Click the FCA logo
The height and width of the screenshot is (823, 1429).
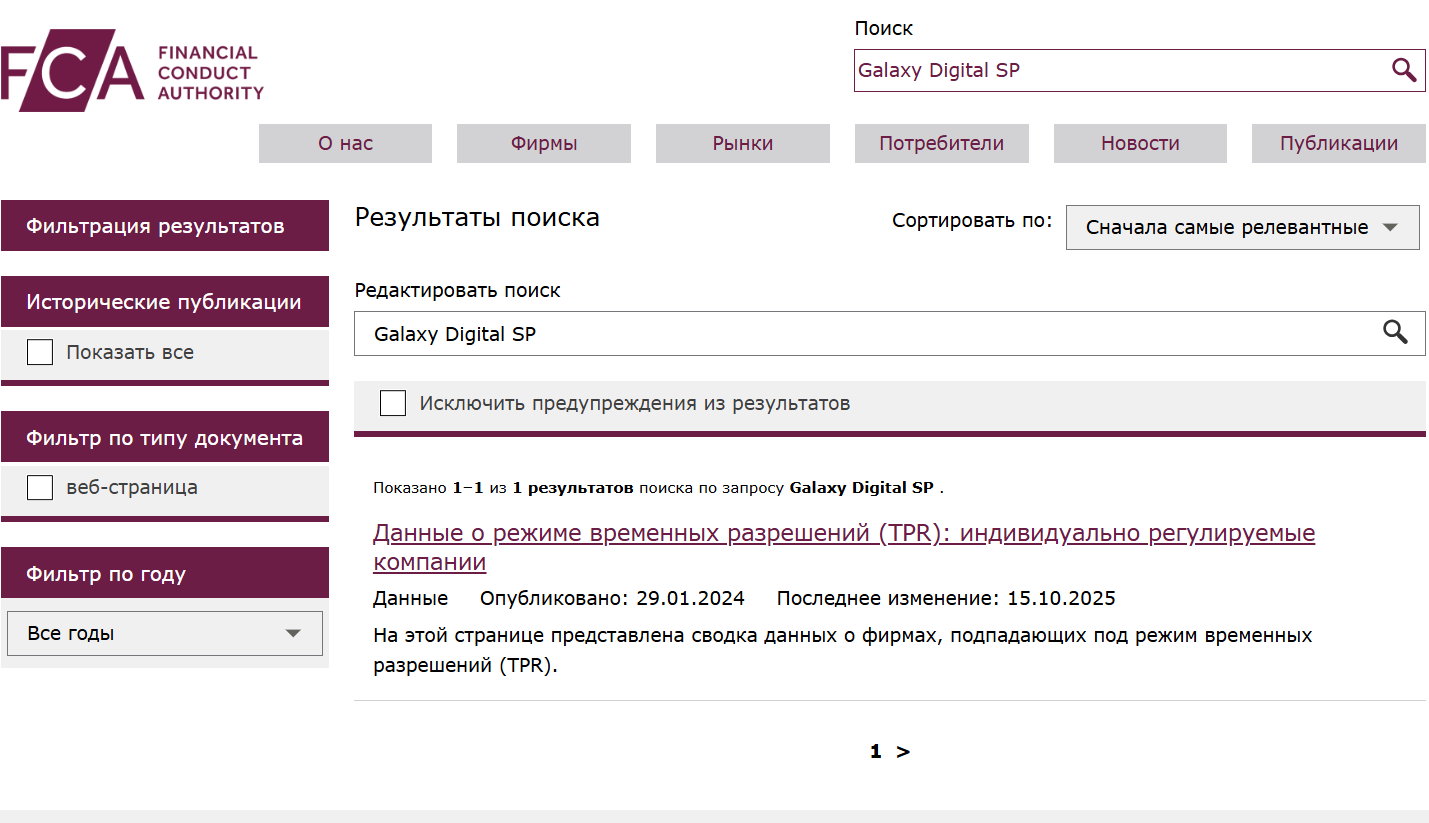(x=130, y=68)
